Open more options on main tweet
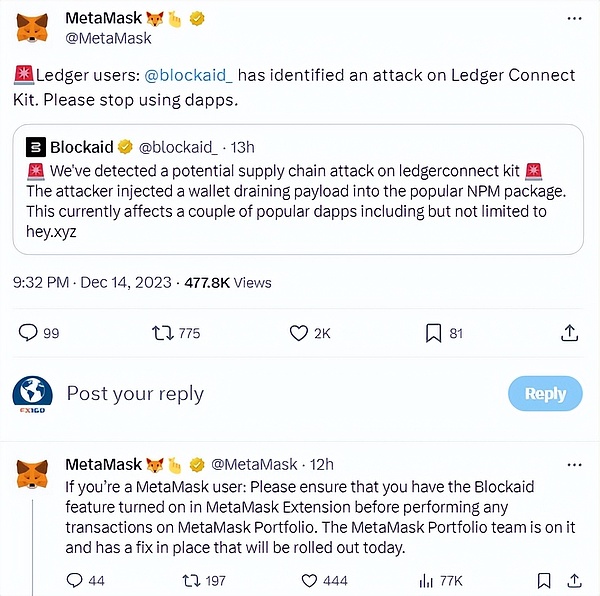600x596 pixels. pyautogui.click(x=573, y=19)
